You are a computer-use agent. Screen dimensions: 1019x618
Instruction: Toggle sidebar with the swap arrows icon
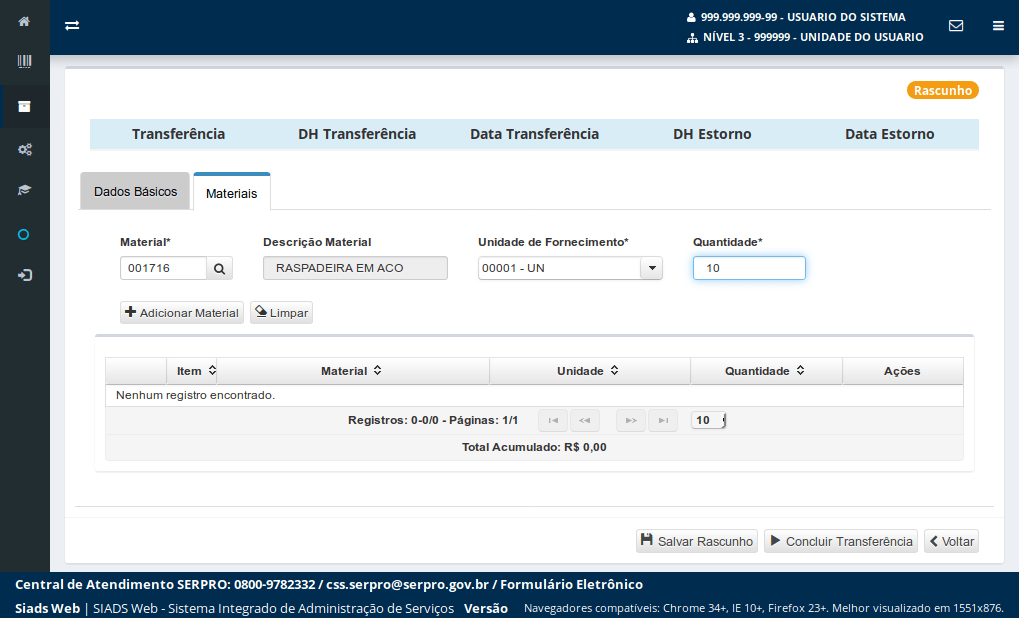click(x=72, y=25)
